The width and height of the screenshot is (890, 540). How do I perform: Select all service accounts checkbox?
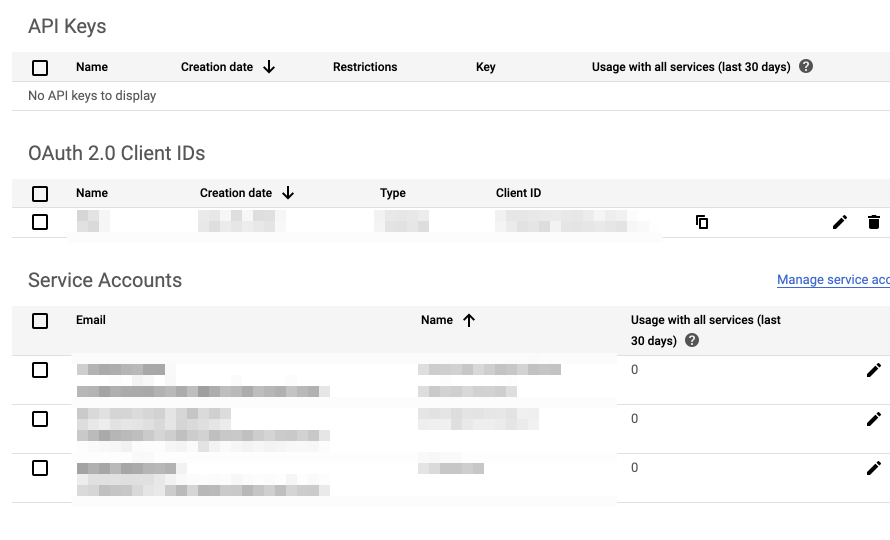point(40,321)
